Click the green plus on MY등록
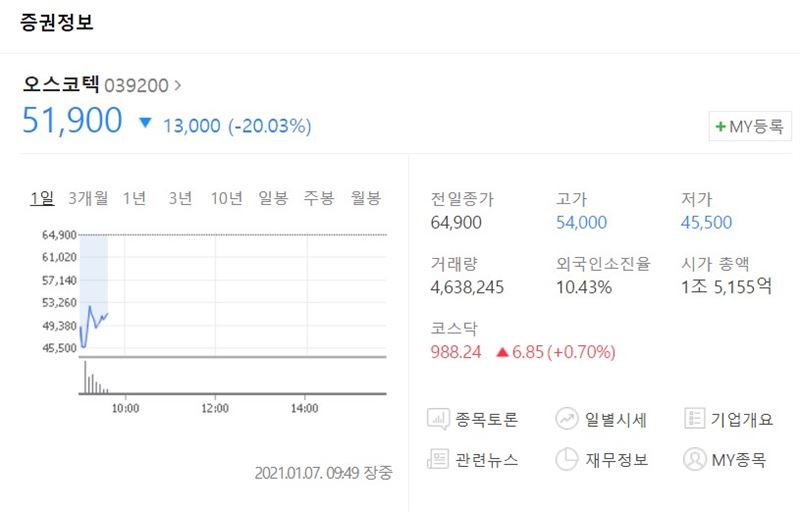This screenshot has width=800, height=512. tap(720, 126)
